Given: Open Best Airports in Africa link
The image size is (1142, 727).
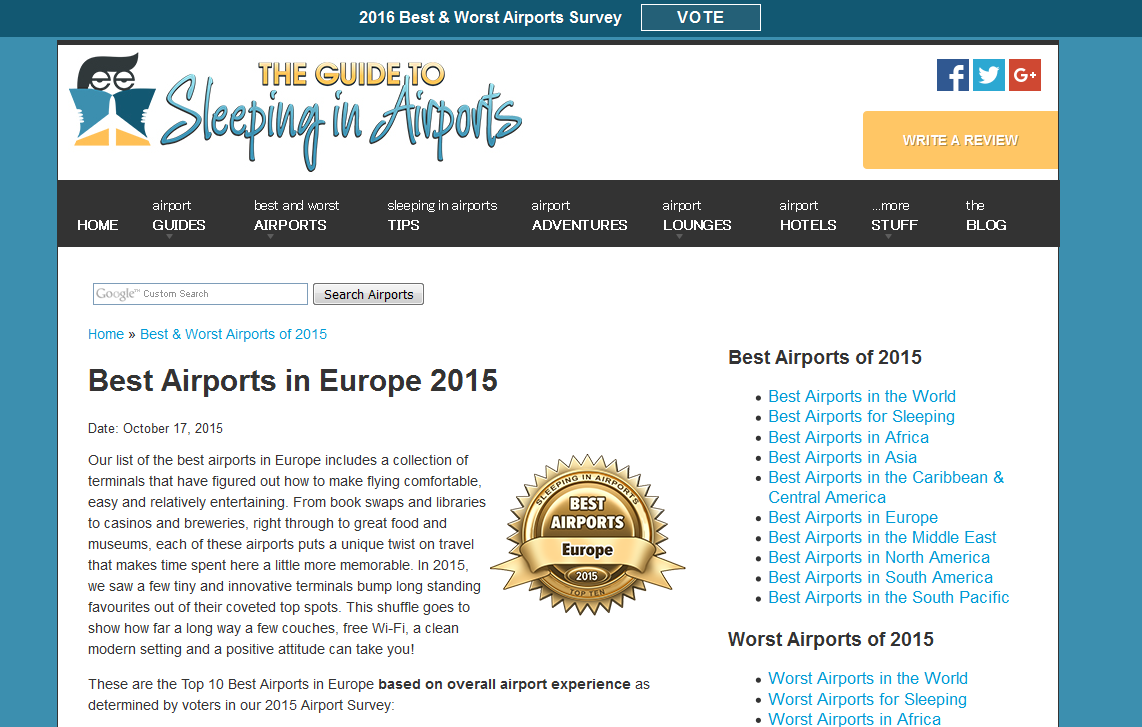Looking at the screenshot, I should [x=848, y=437].
